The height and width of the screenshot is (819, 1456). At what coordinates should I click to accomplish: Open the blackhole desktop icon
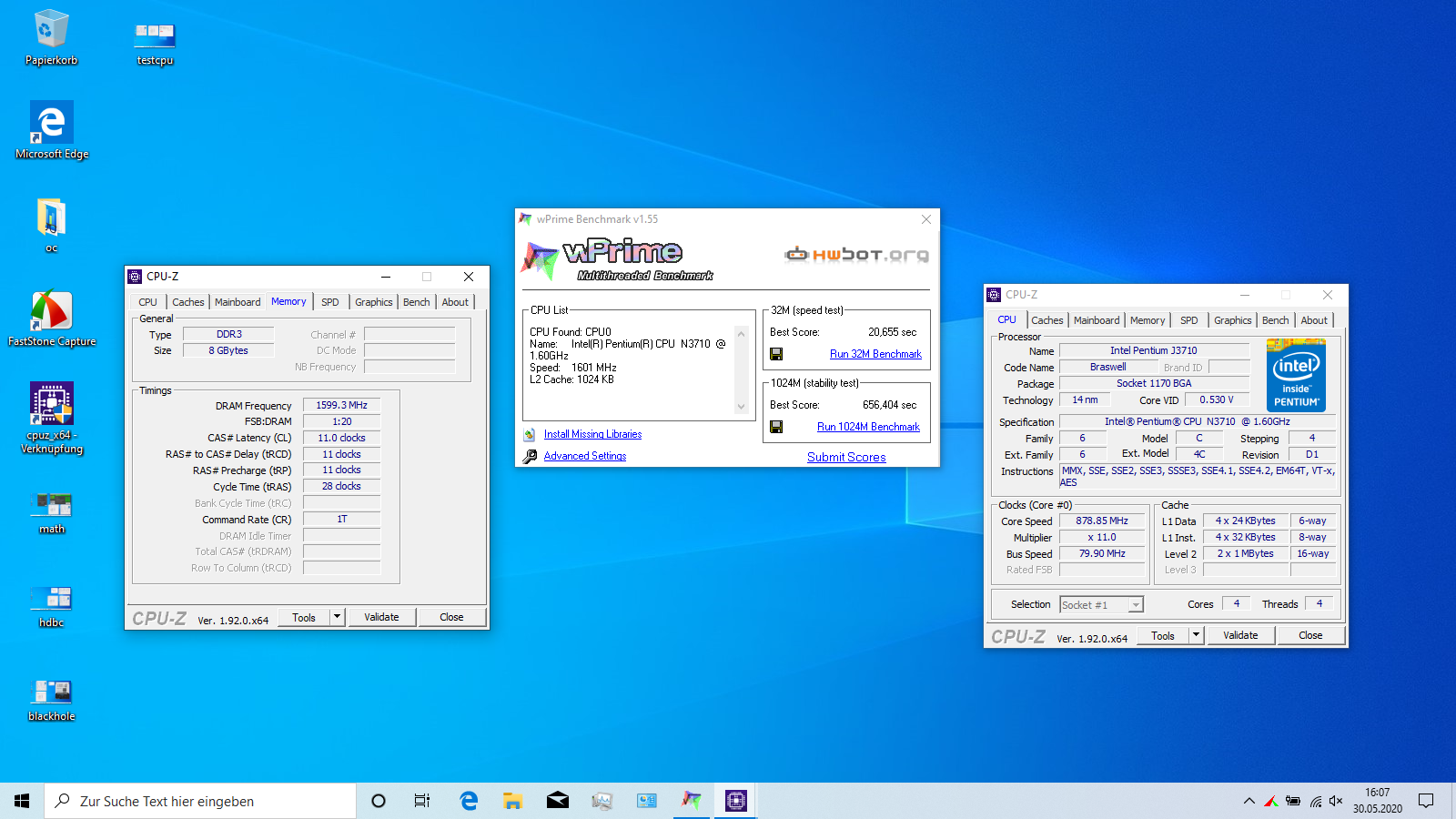(52, 701)
